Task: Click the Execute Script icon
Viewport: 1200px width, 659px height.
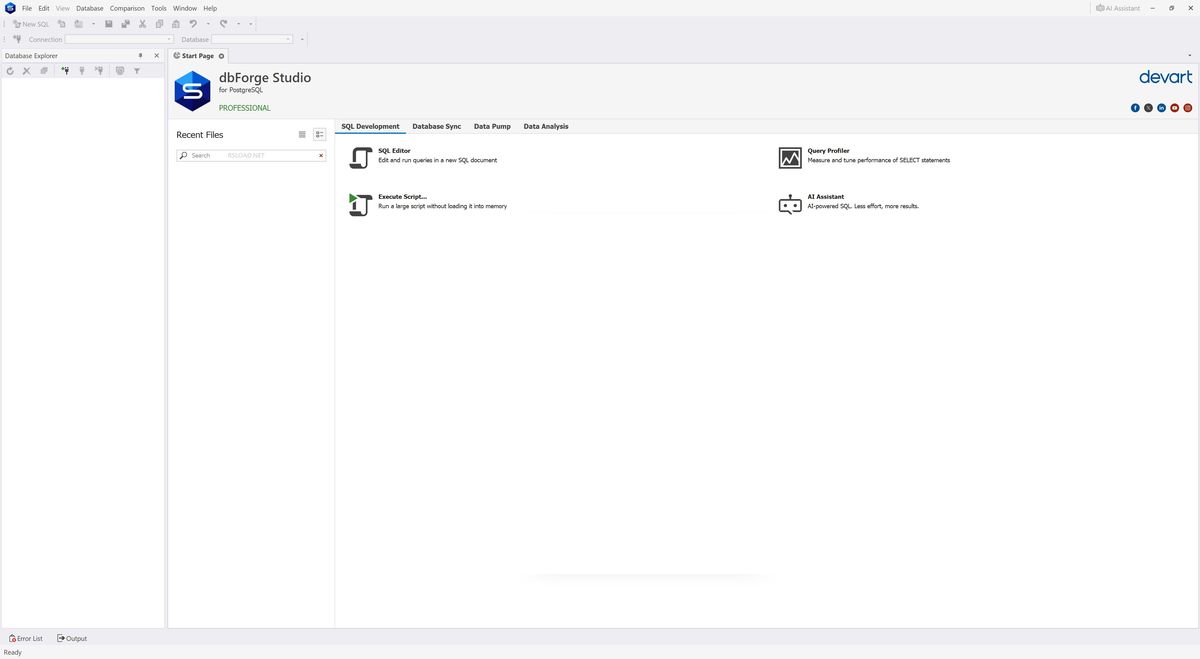Action: click(360, 204)
